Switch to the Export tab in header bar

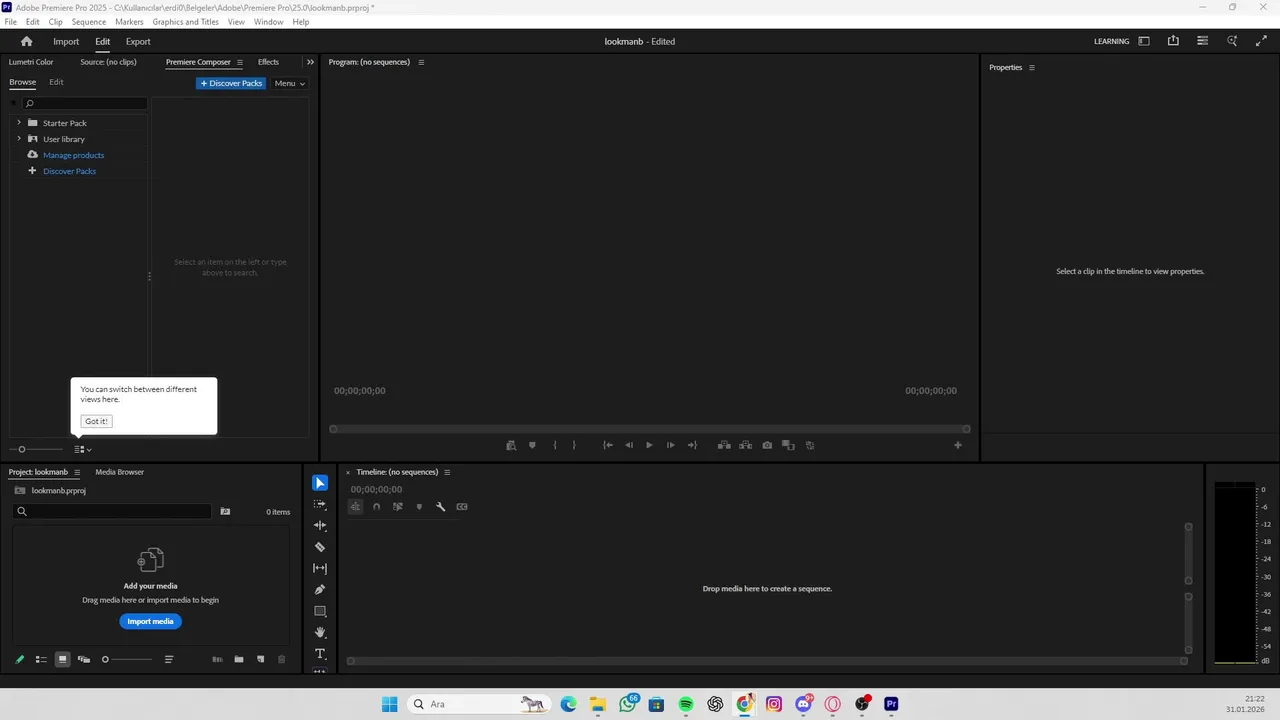138,42
